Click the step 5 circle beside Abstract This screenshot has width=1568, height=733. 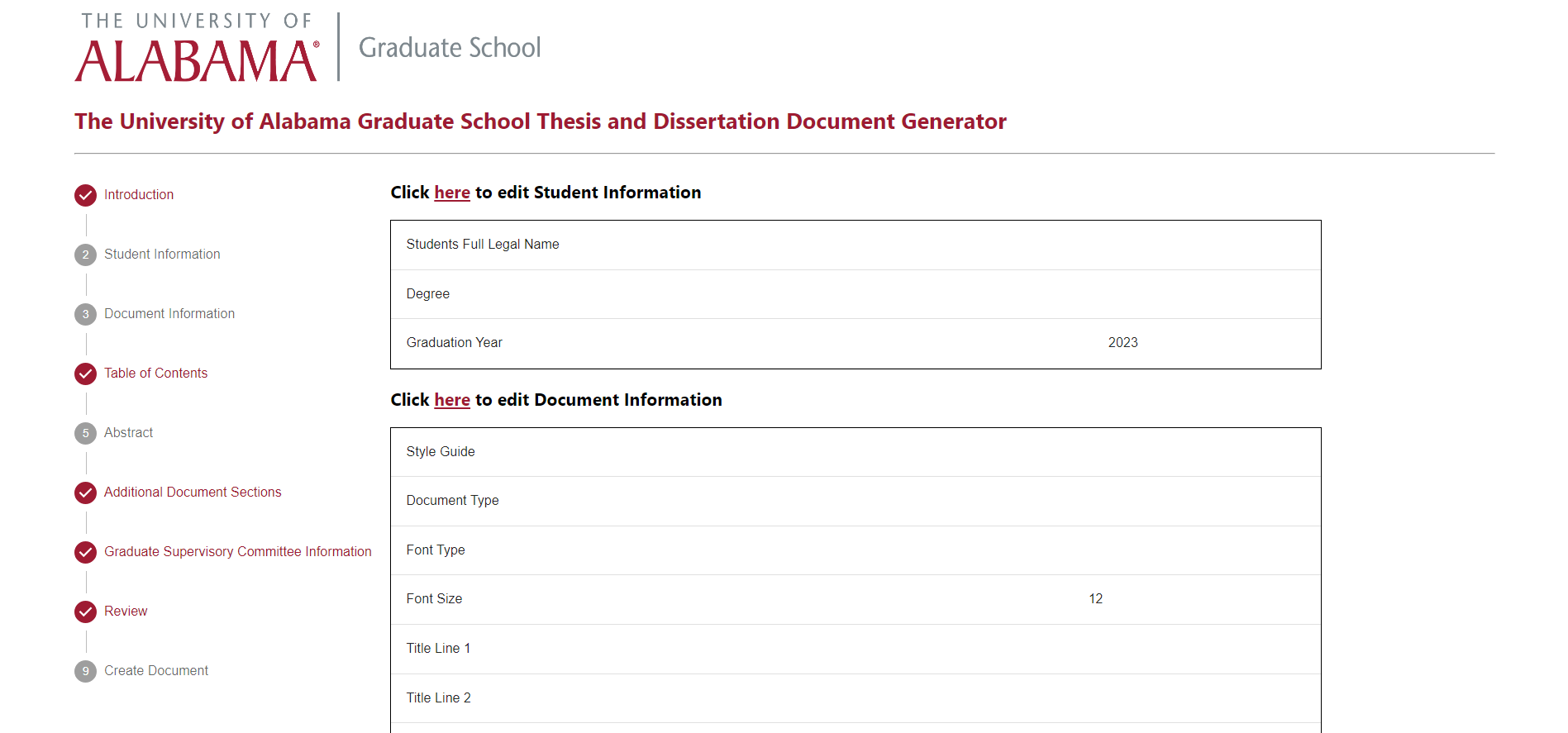85,433
